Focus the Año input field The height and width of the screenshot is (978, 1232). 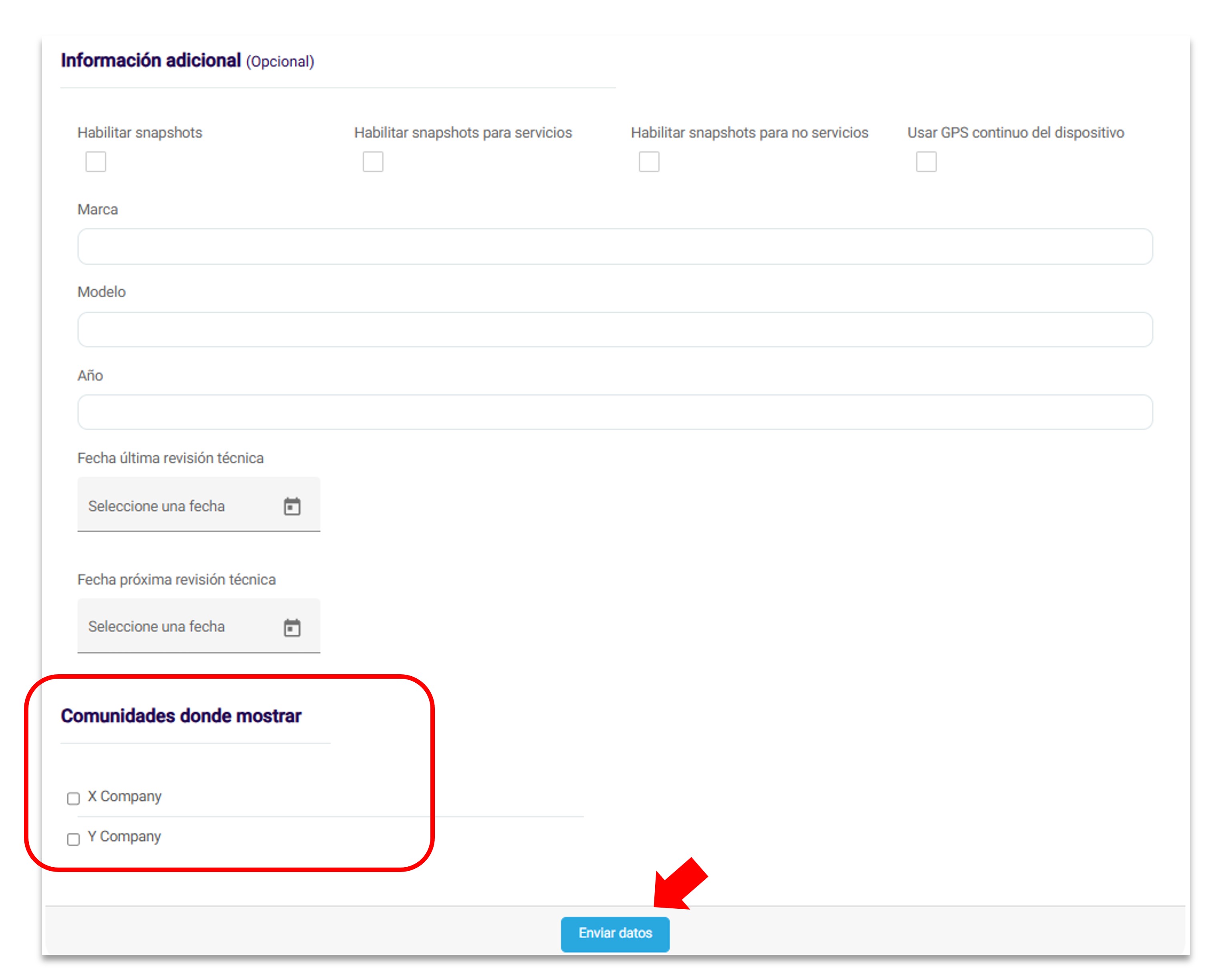(x=615, y=412)
